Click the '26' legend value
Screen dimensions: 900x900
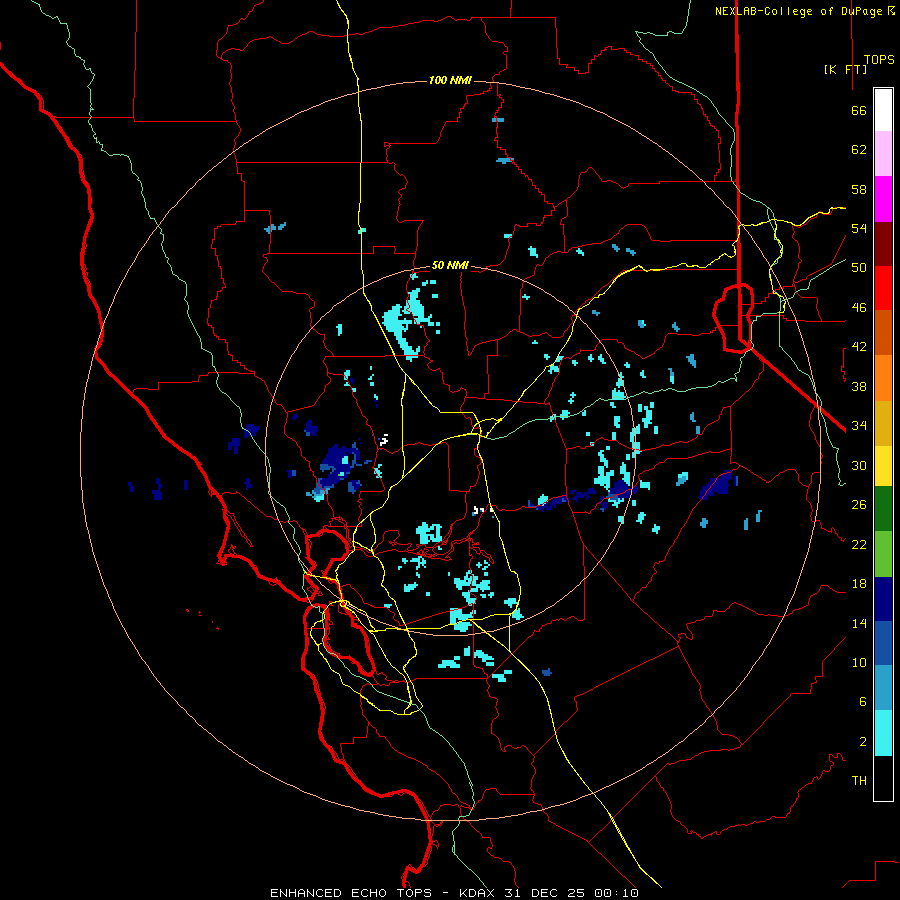pos(859,505)
